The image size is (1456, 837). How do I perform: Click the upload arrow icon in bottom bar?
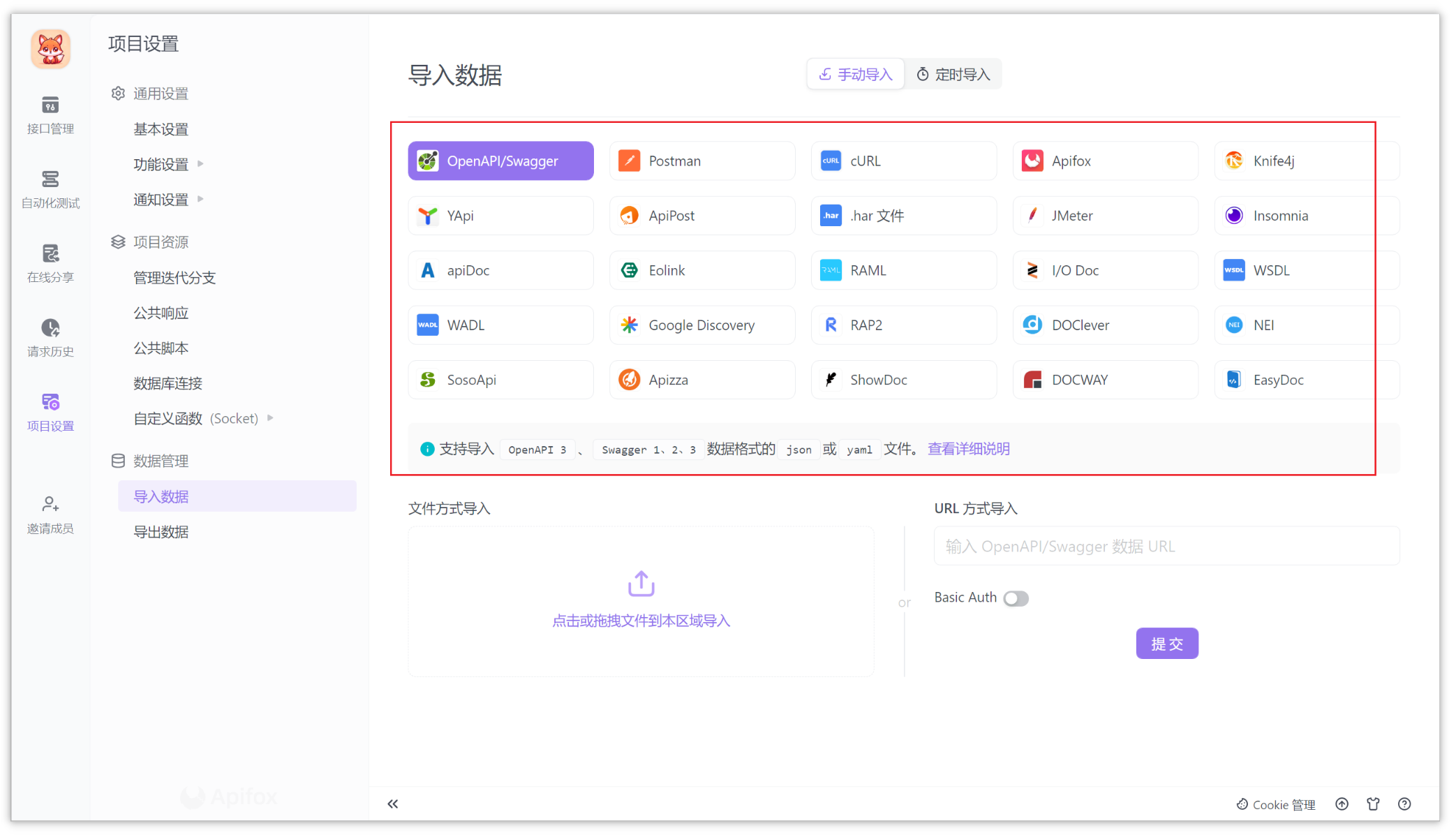(x=1342, y=804)
